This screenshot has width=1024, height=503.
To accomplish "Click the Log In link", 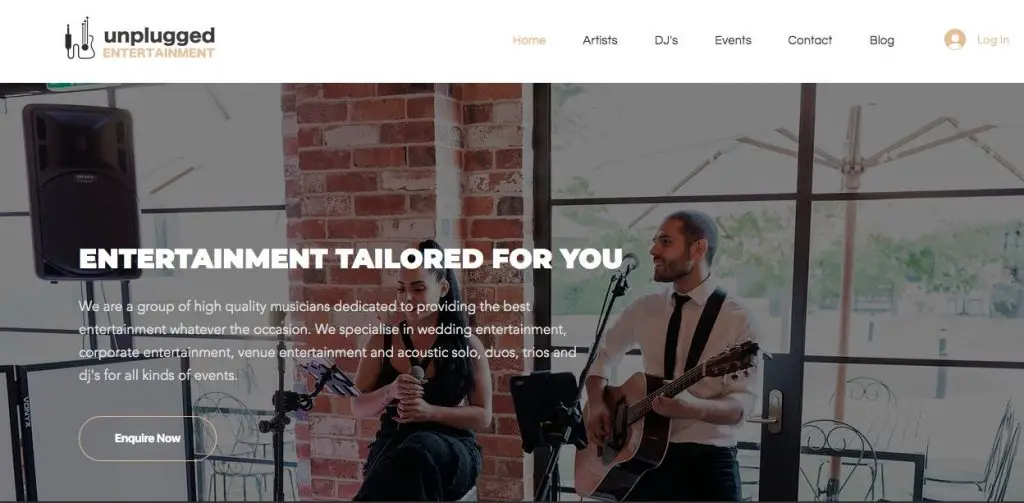I will 993,41.
